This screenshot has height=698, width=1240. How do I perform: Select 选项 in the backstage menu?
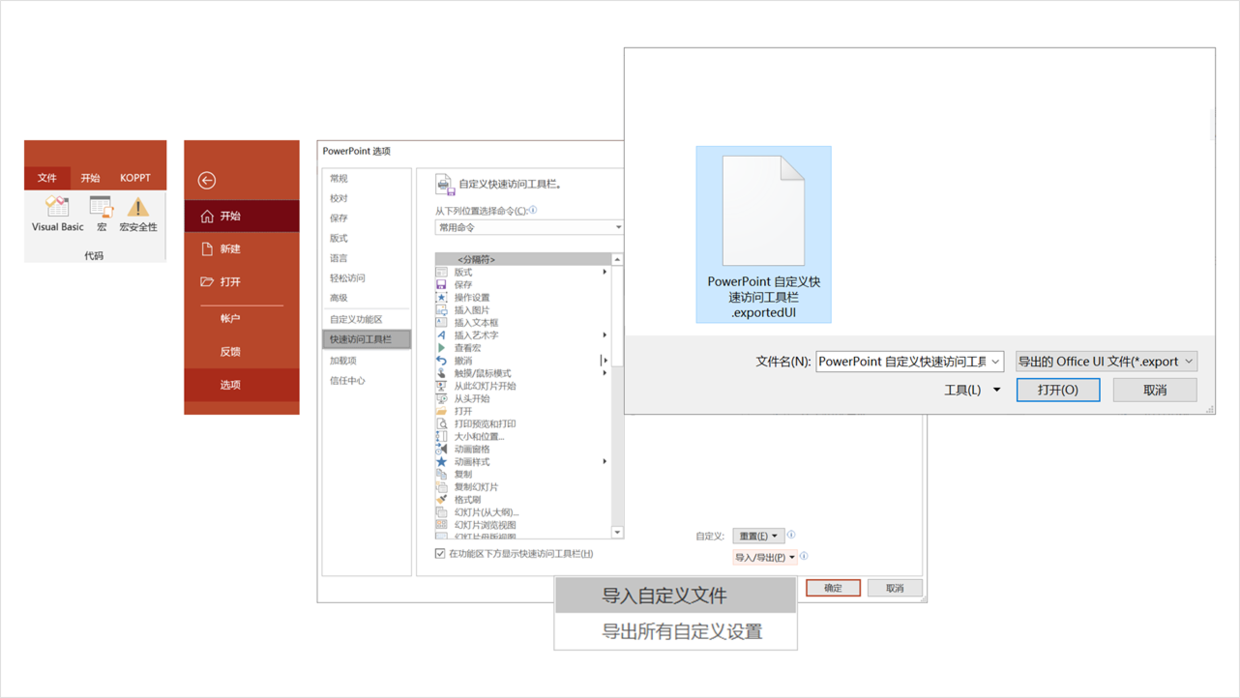(241, 385)
